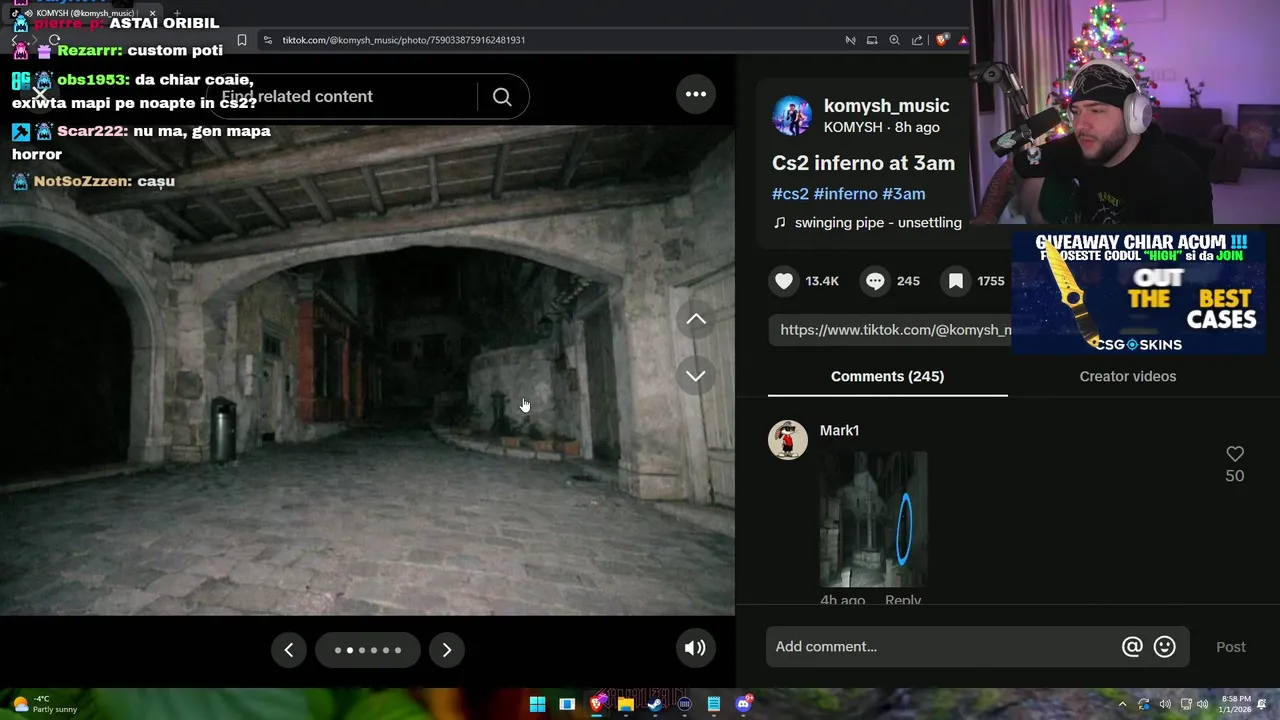The width and height of the screenshot is (1280, 720).
Task: Open Mark1 commenter avatar
Action: tap(788, 440)
